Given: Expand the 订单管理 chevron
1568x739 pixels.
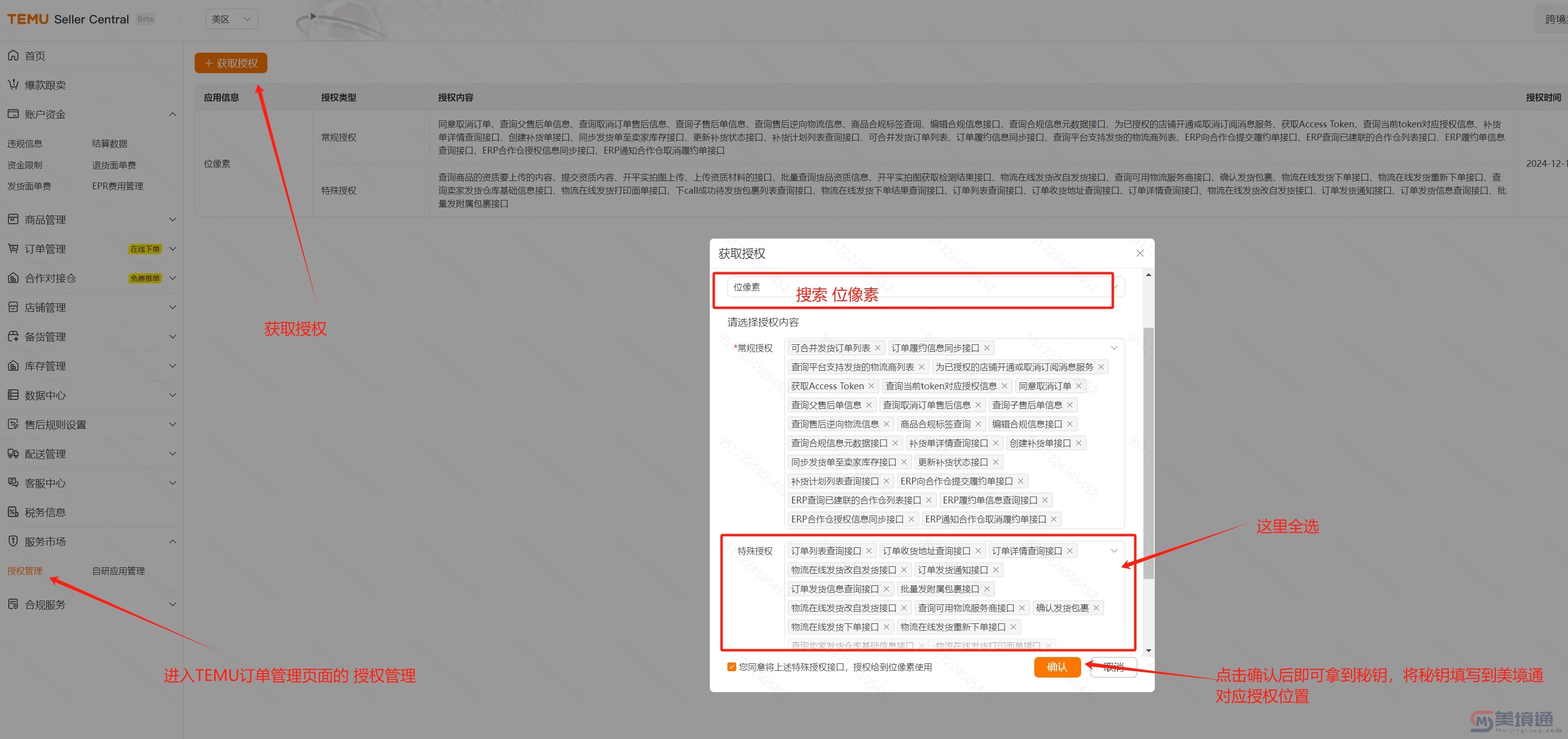Looking at the screenshot, I should [172, 248].
